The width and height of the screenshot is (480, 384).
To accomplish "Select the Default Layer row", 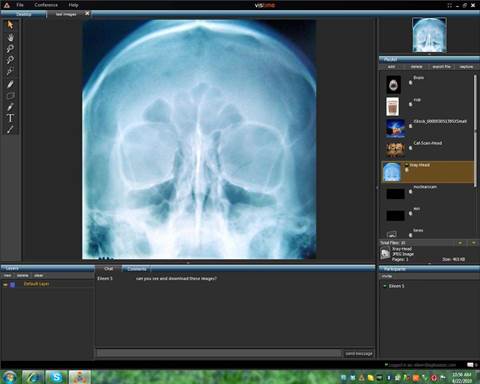I will pos(48,284).
